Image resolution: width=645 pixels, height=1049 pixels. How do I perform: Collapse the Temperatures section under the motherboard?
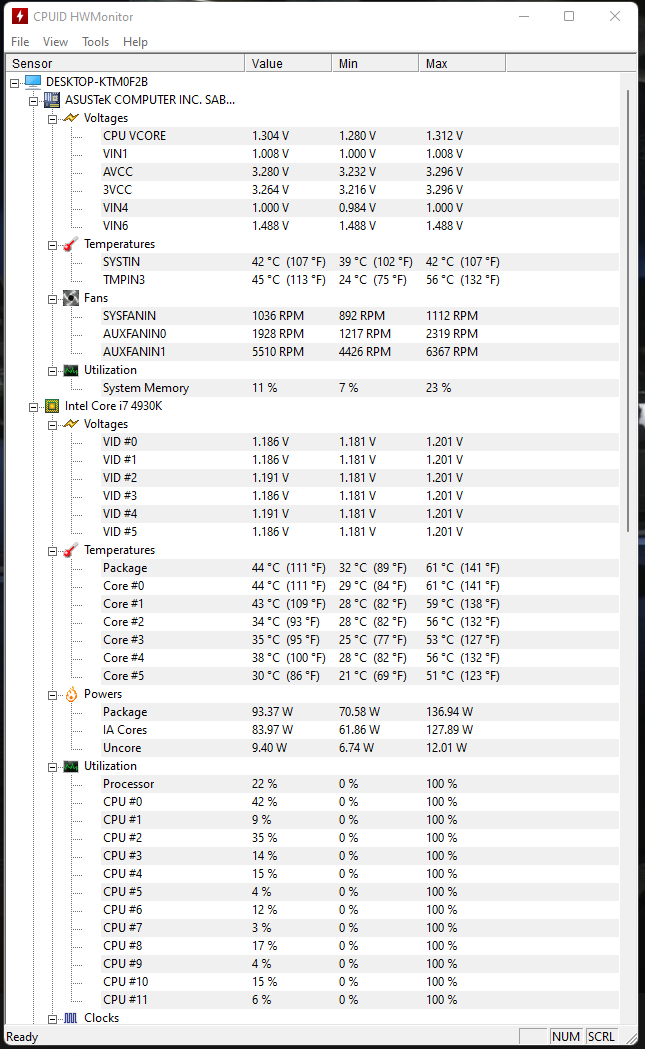[54, 243]
